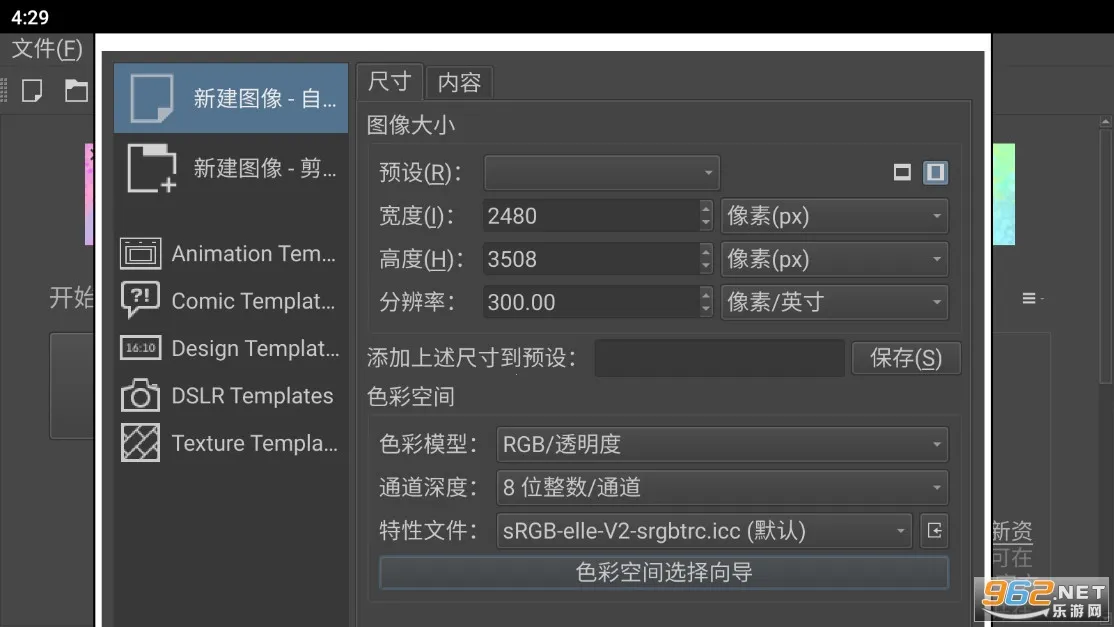Select the new image from clipboard icon
The image size is (1114, 627).
pos(151,168)
